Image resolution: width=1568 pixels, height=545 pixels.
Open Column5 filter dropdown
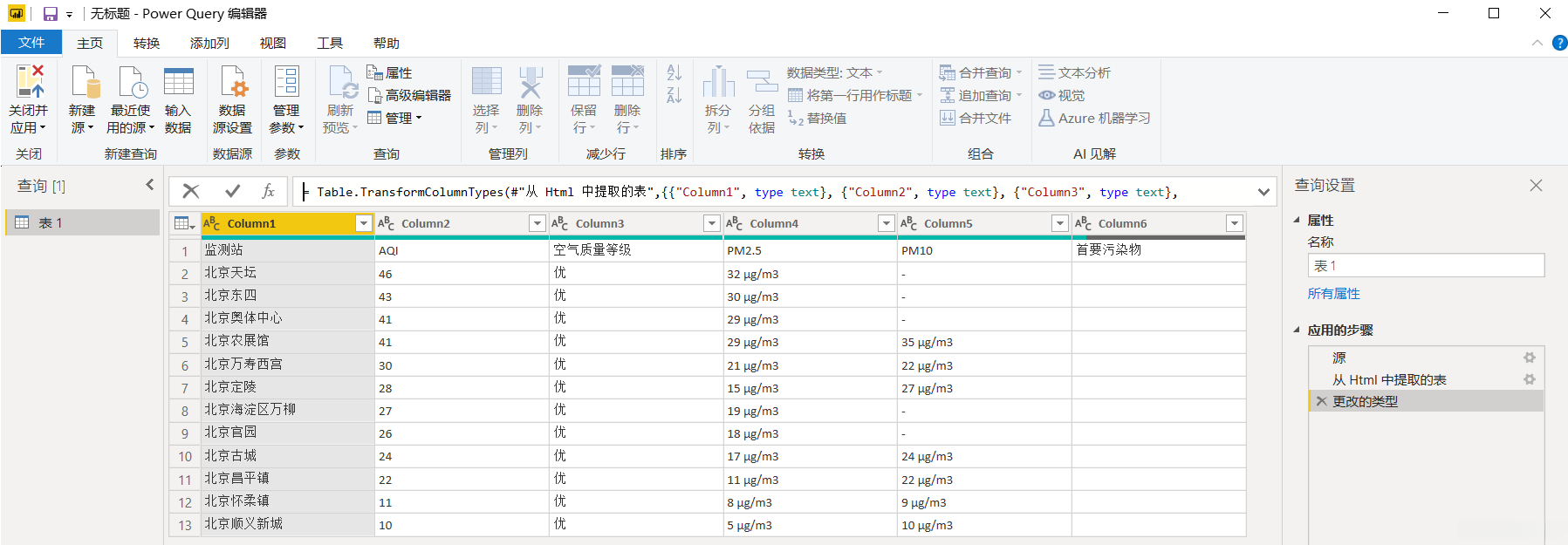pos(1060,224)
